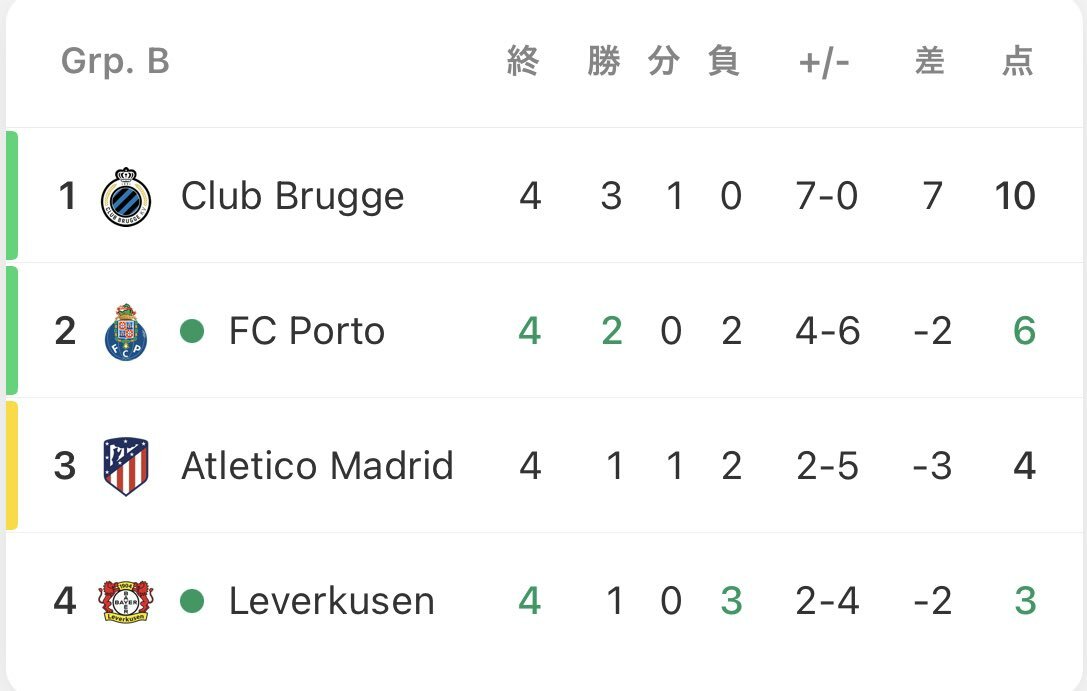Click the 分 draws column header
The image size is (1087, 691).
click(664, 61)
